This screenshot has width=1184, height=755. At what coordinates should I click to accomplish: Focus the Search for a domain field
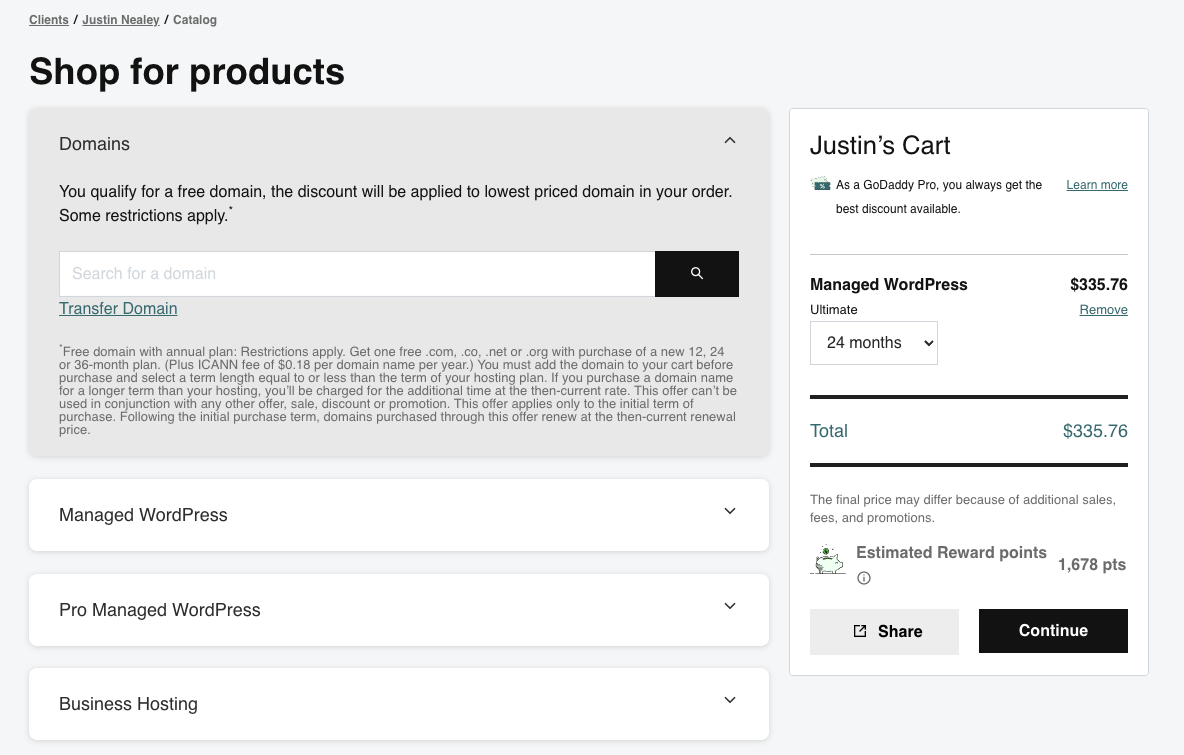(x=357, y=273)
